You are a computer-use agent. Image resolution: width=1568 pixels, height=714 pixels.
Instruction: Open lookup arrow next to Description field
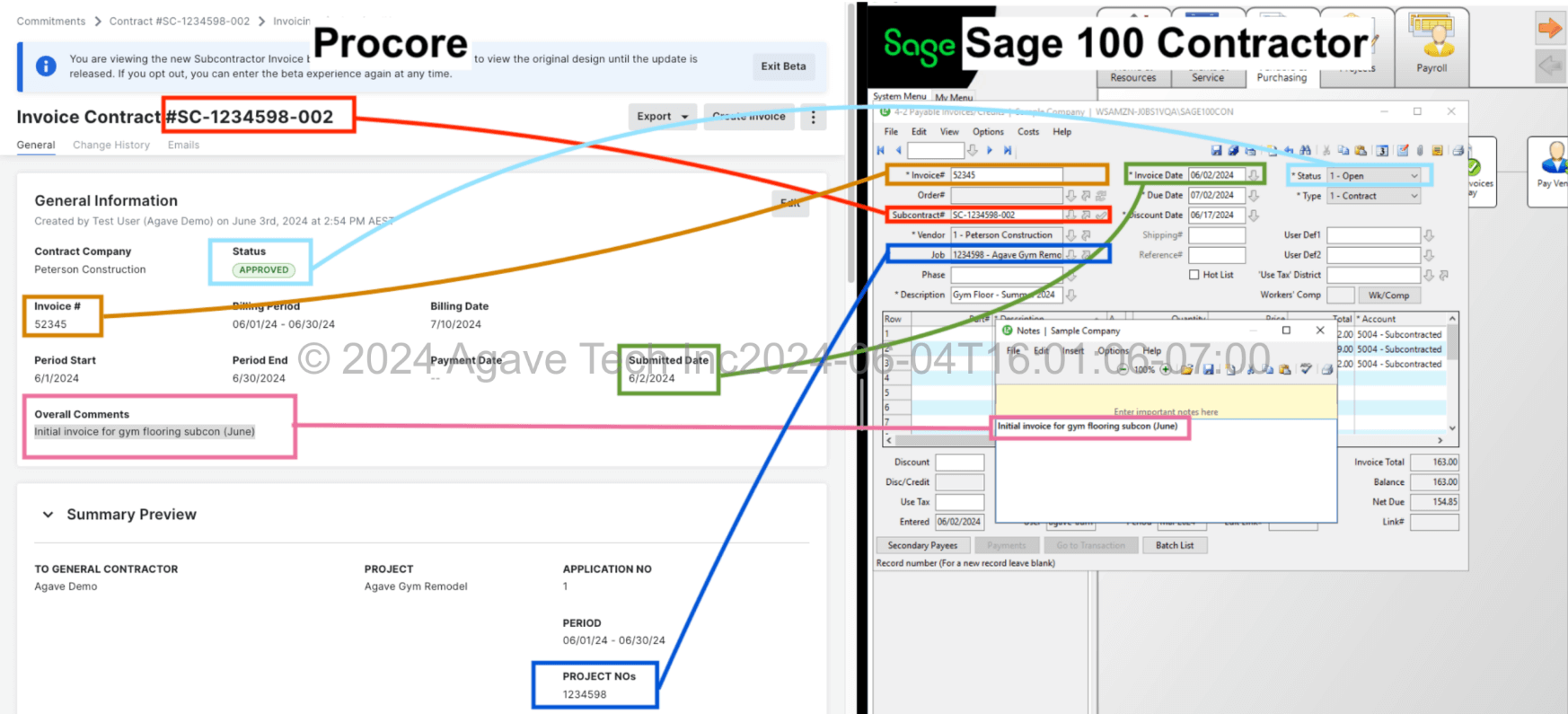1070,295
